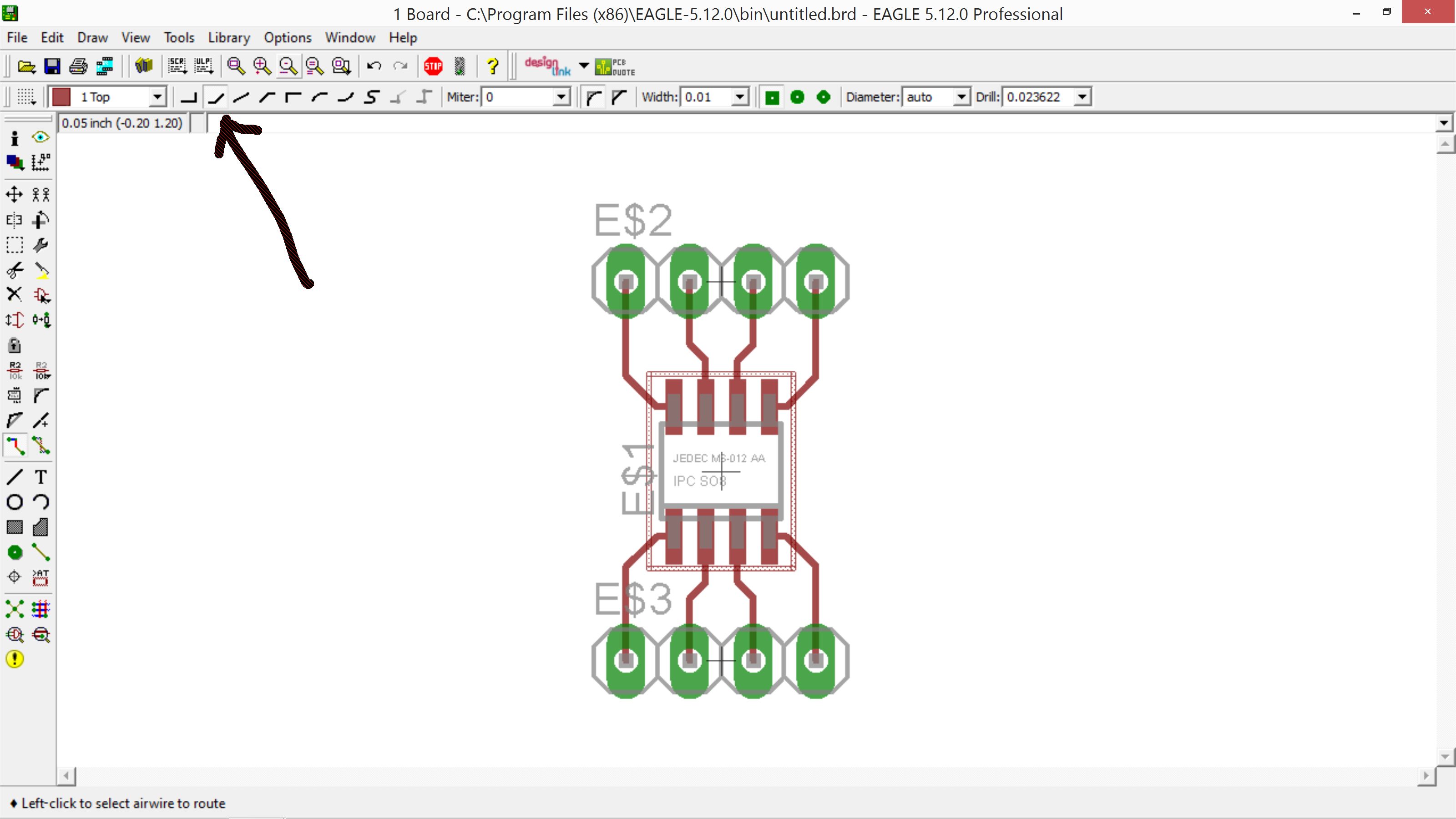Open the designlink dropdown arrow
1456x819 pixels.
click(x=584, y=67)
